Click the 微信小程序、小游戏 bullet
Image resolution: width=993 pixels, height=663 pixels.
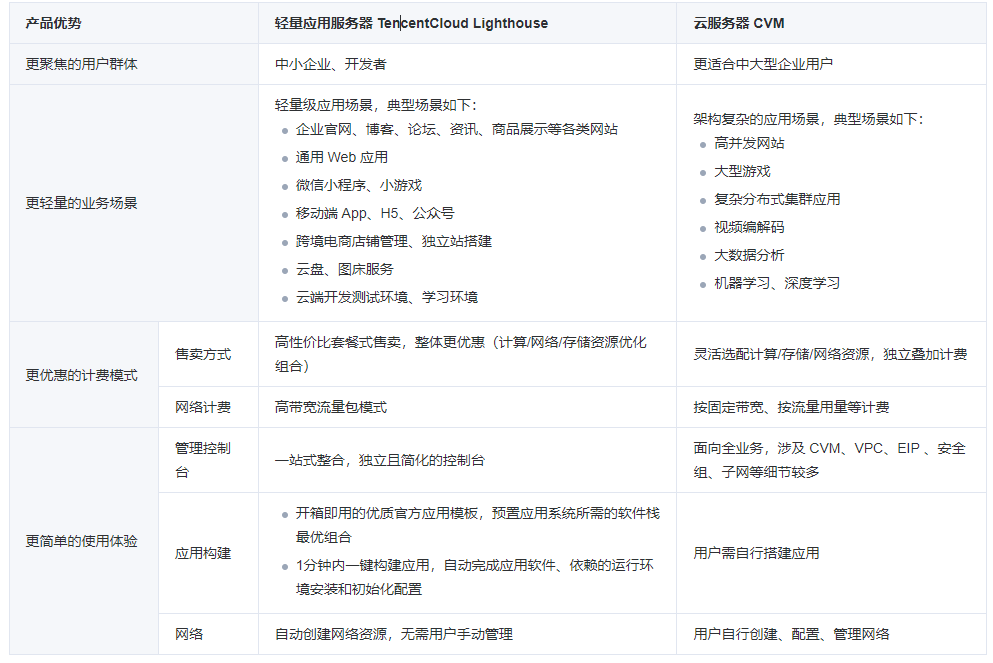(358, 185)
